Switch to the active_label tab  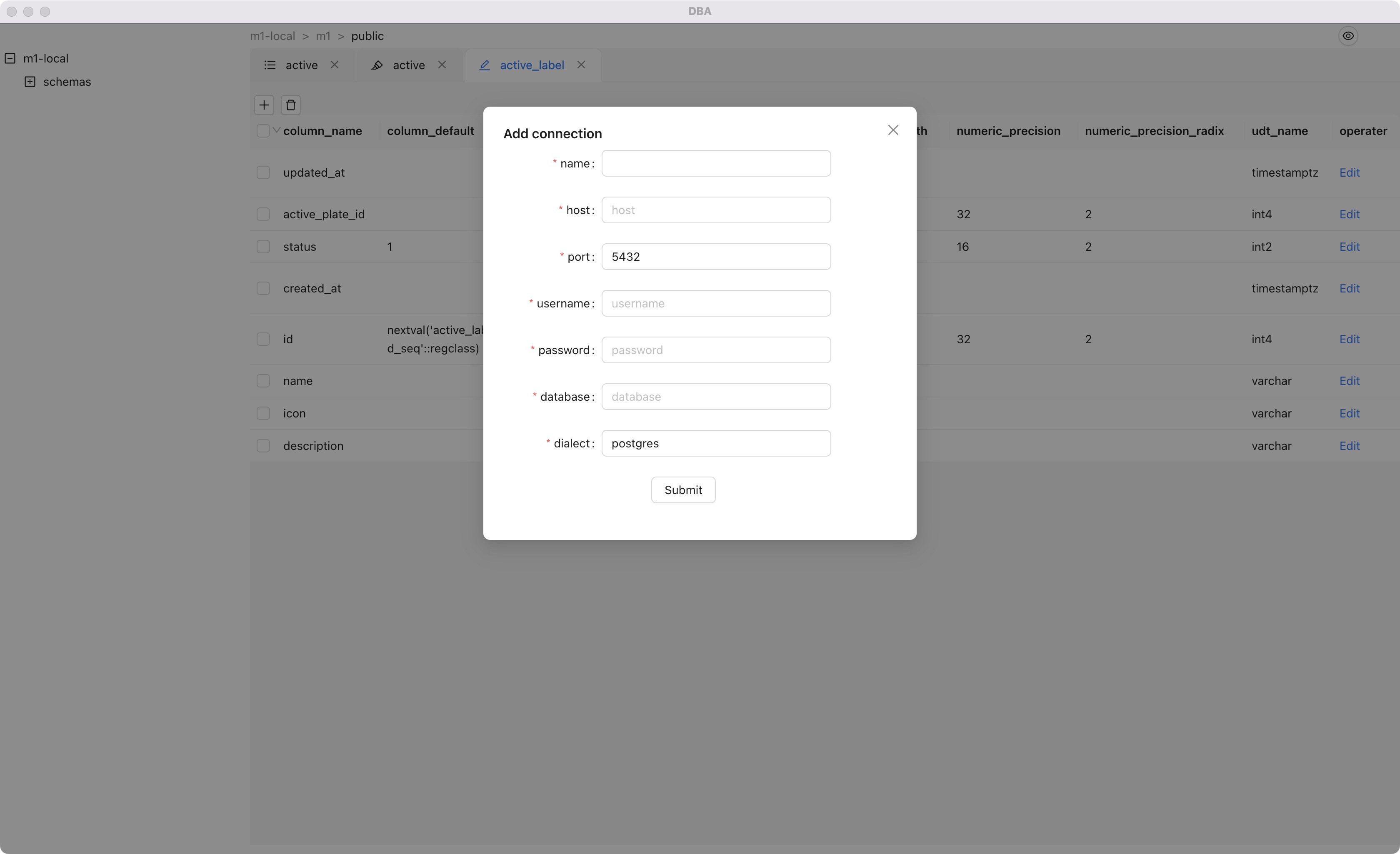click(531, 65)
